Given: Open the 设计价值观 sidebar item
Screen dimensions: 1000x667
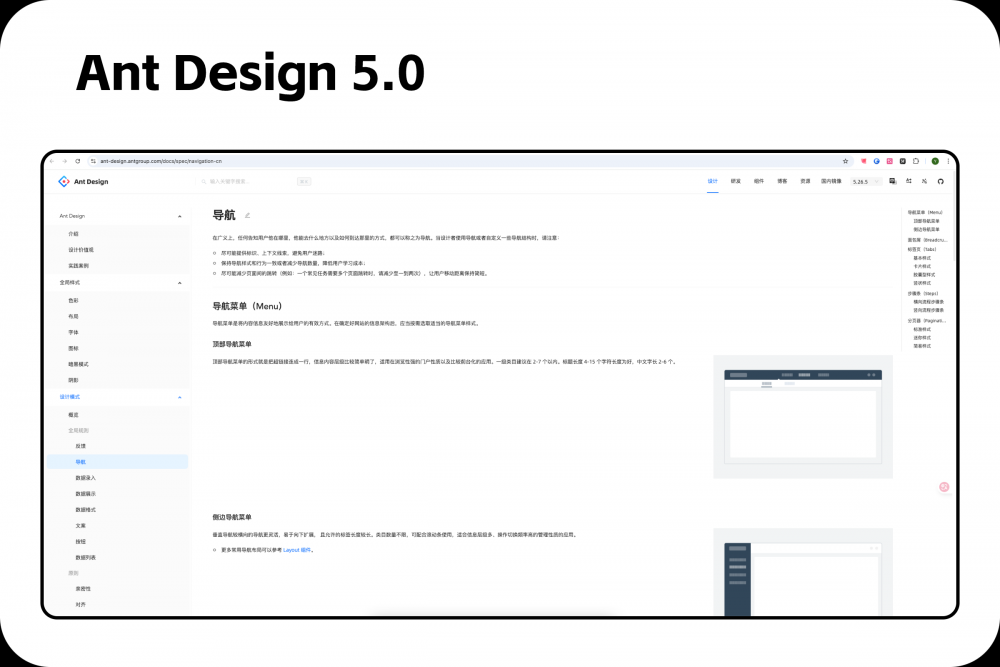Looking at the screenshot, I should (x=81, y=250).
